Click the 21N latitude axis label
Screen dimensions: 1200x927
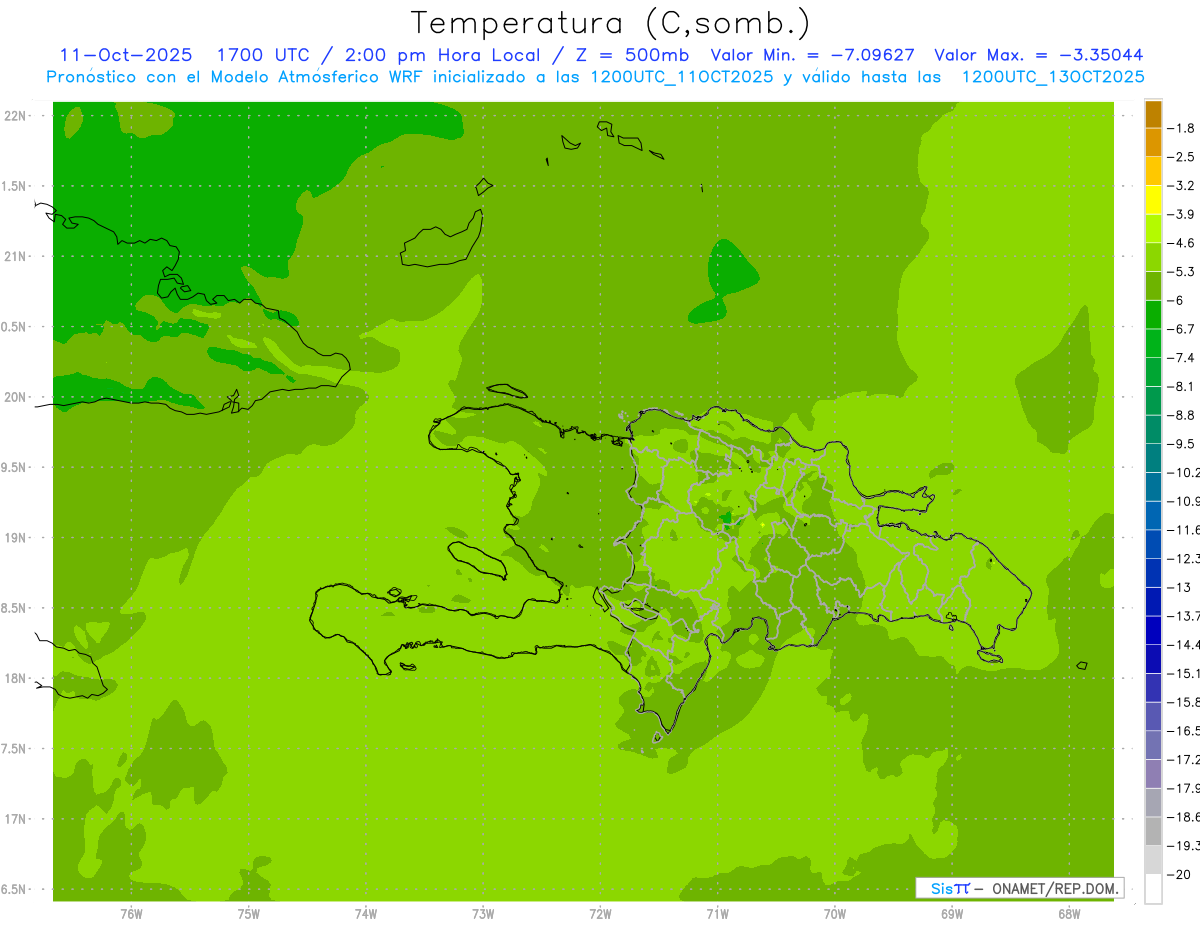tap(16, 256)
